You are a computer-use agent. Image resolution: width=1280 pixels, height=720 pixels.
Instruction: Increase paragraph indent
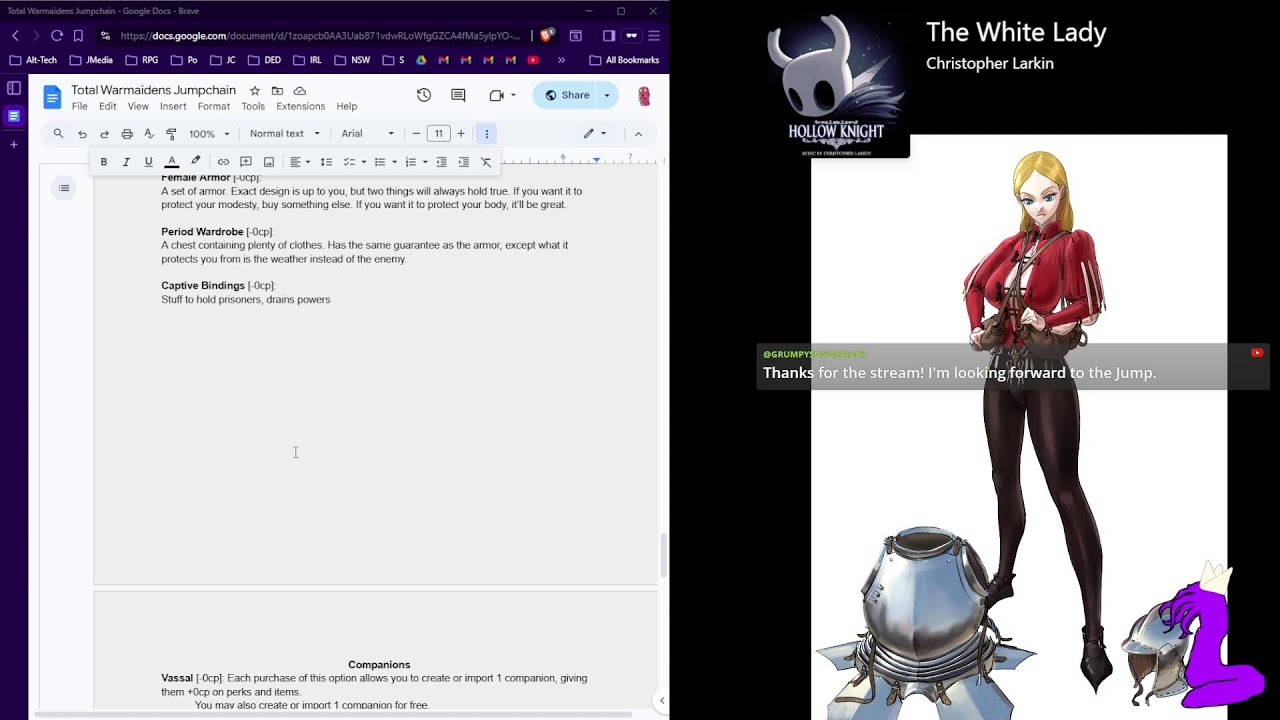(x=463, y=162)
